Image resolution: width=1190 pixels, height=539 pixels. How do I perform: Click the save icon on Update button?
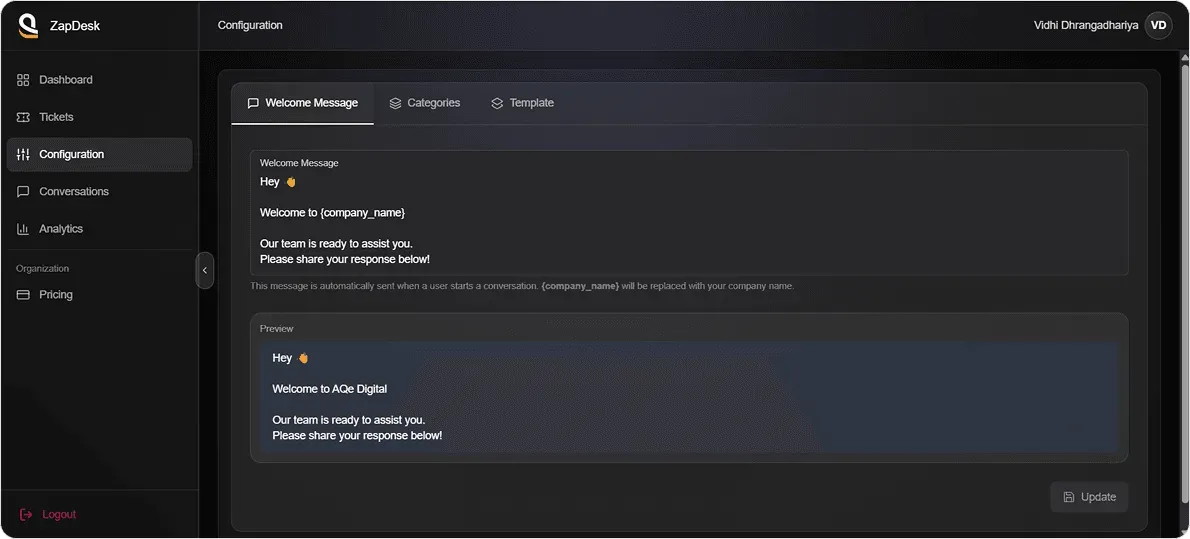(x=1069, y=497)
